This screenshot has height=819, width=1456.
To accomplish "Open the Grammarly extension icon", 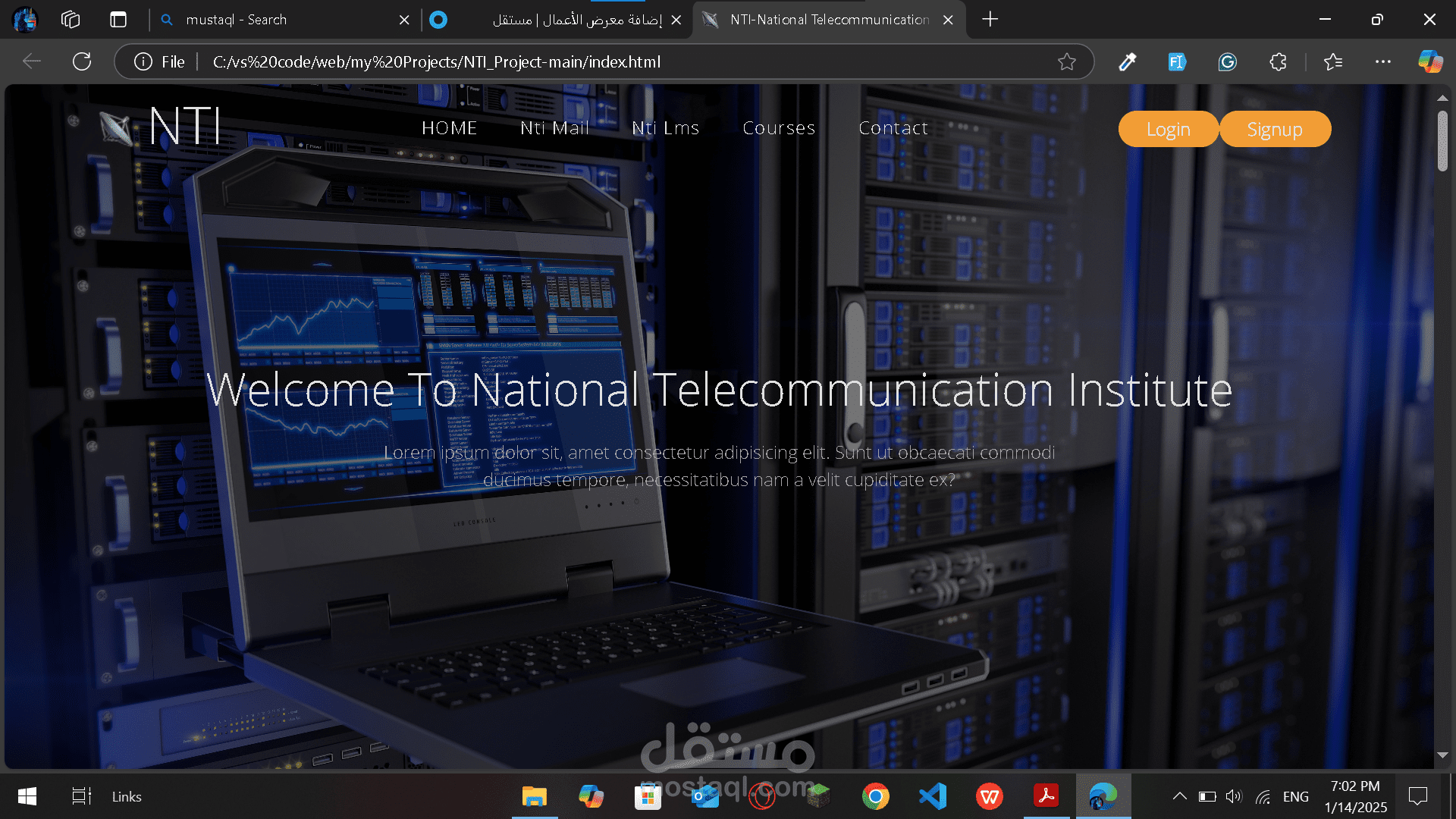I will 1228,61.
